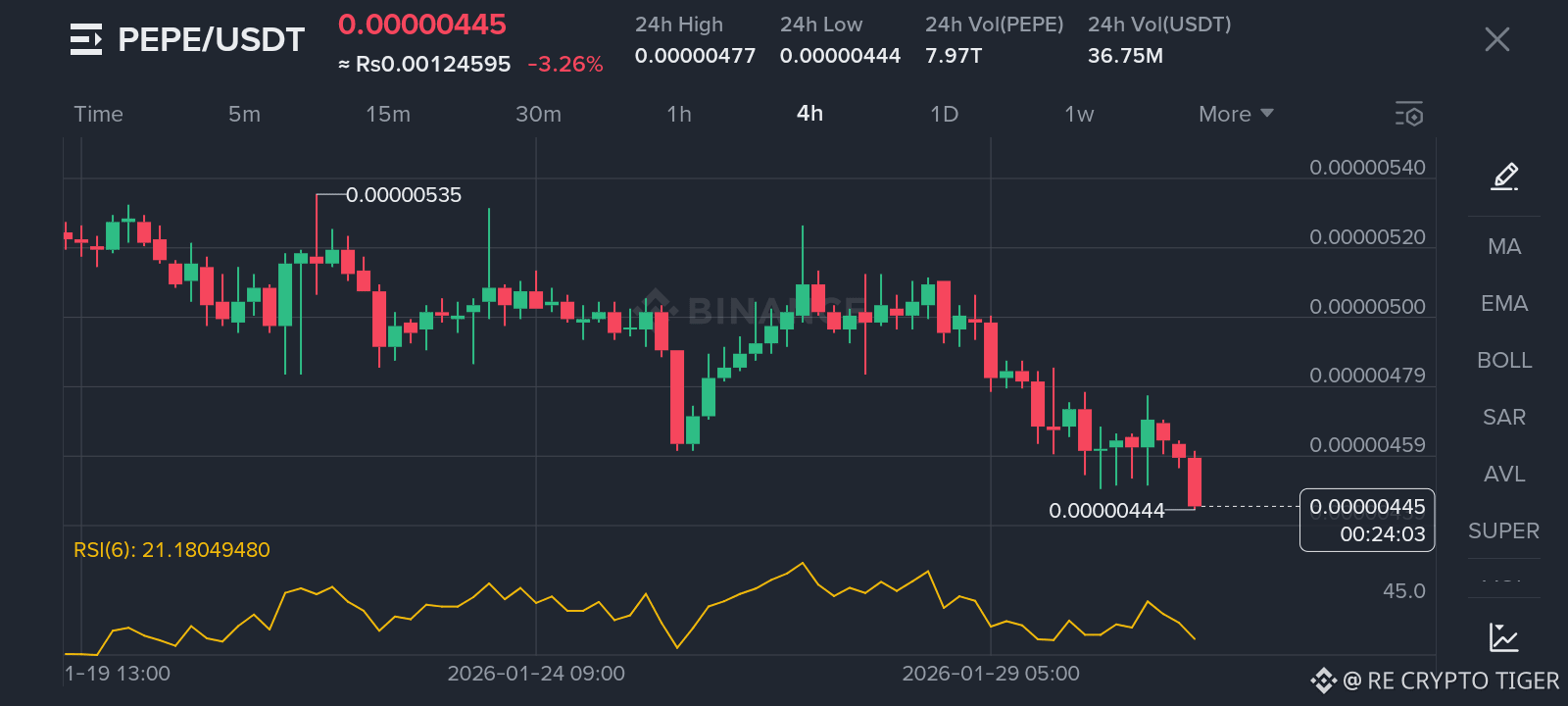This screenshot has height=706, width=1568.
Task: Select the drawing pencil tool
Action: pyautogui.click(x=1504, y=176)
